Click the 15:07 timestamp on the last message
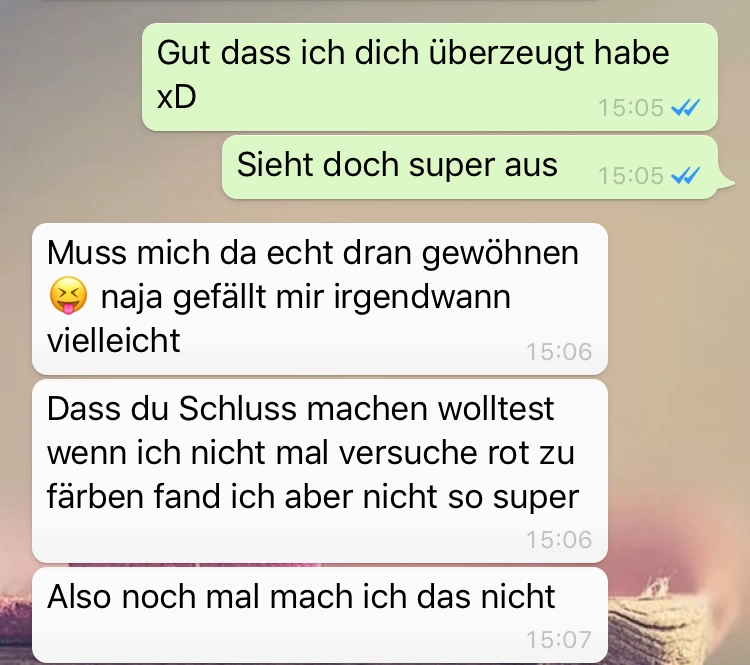The width and height of the screenshot is (750, 665). (x=559, y=640)
